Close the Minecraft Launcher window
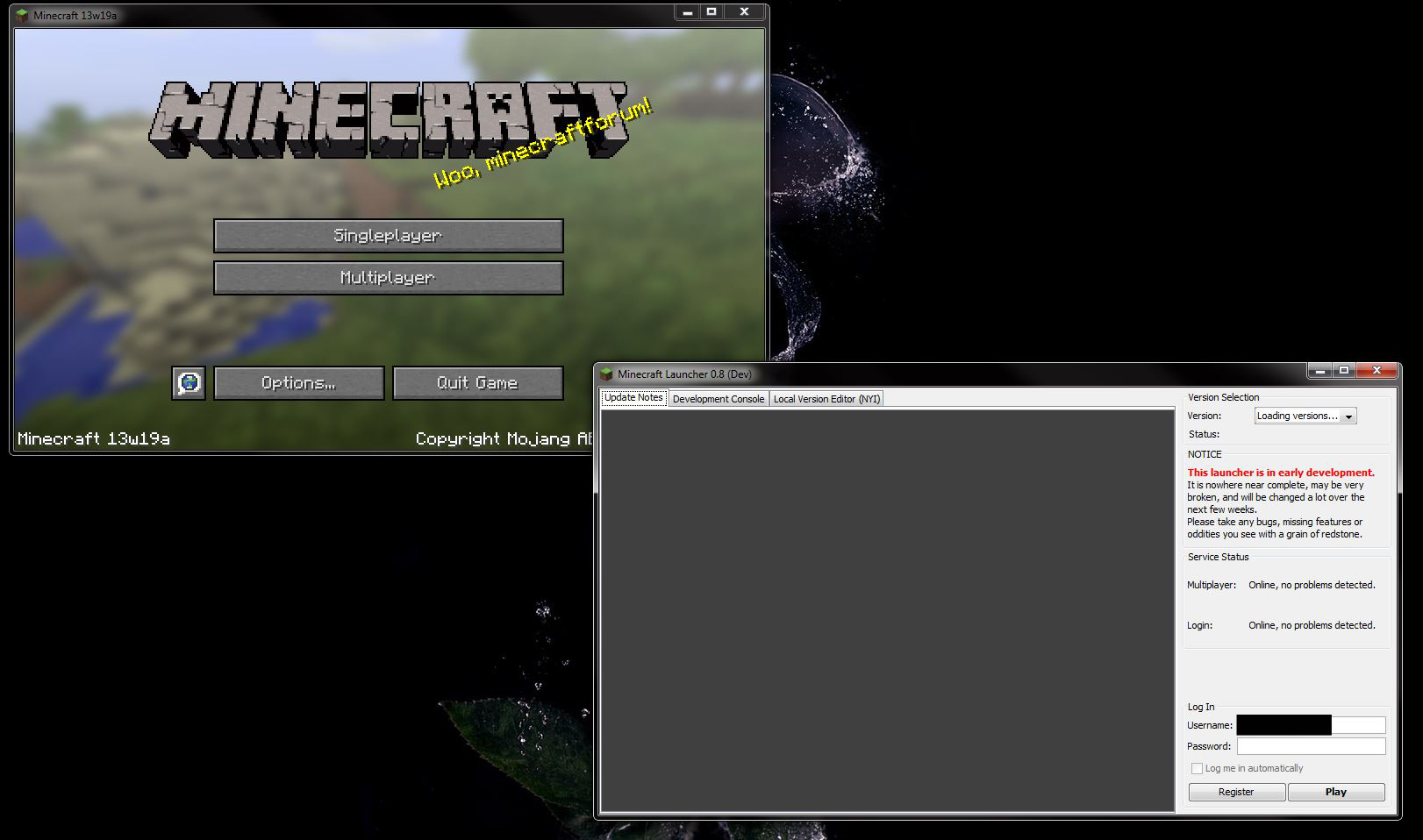 click(1377, 371)
